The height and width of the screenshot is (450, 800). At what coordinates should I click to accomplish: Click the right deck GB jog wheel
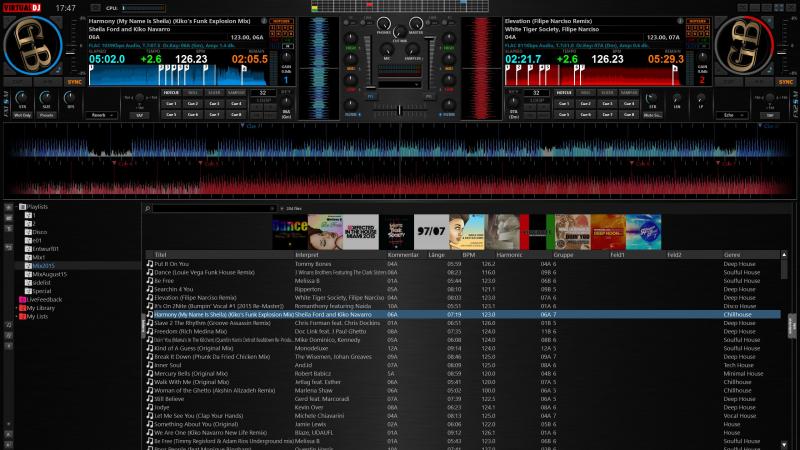743,46
